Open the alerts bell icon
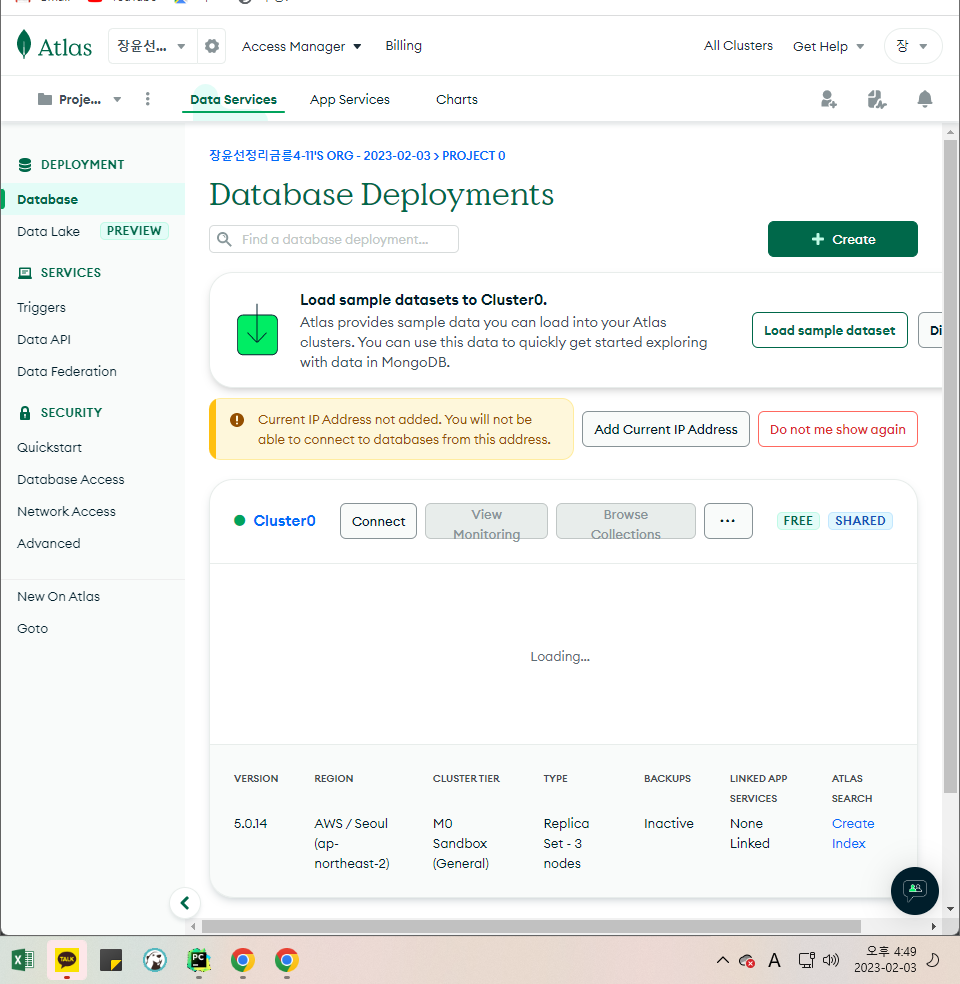This screenshot has width=960, height=984. coord(924,99)
